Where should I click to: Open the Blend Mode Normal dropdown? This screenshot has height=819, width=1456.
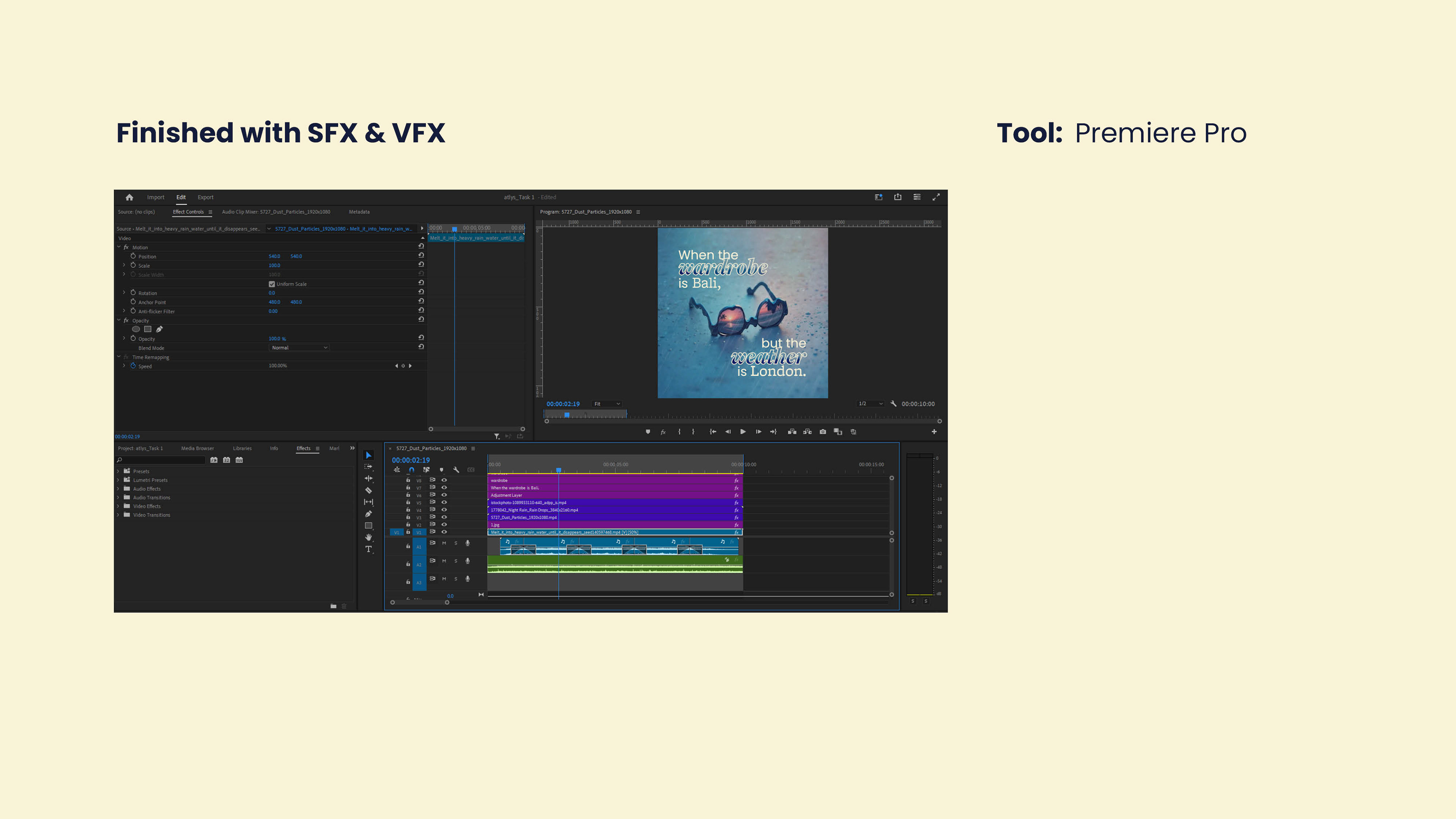coord(299,348)
